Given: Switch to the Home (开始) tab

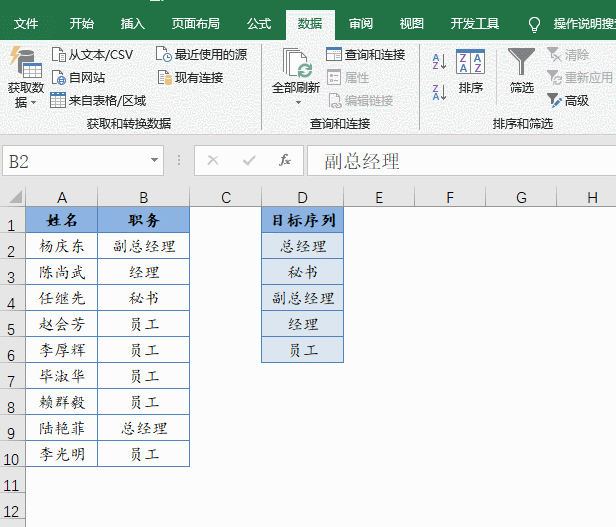Looking at the screenshot, I should tap(81, 24).
